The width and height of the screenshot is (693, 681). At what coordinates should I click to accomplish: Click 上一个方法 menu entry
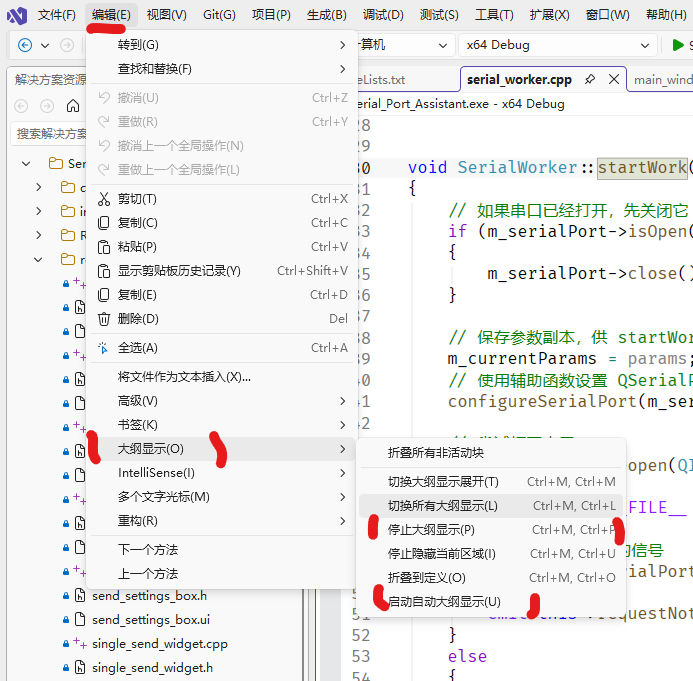click(222, 574)
